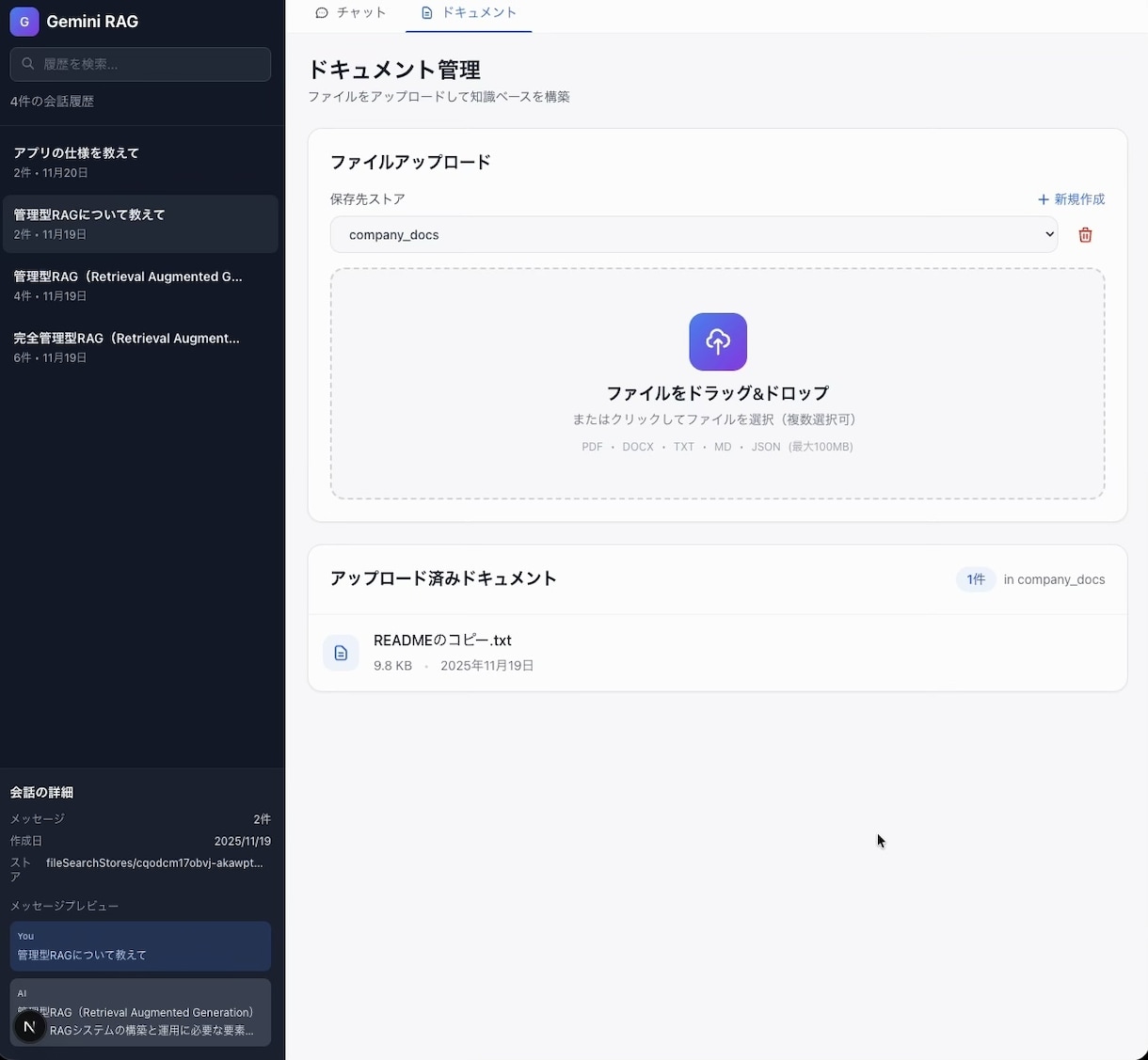
Task: Click the Gemini RAG logo icon
Action: 24,22
